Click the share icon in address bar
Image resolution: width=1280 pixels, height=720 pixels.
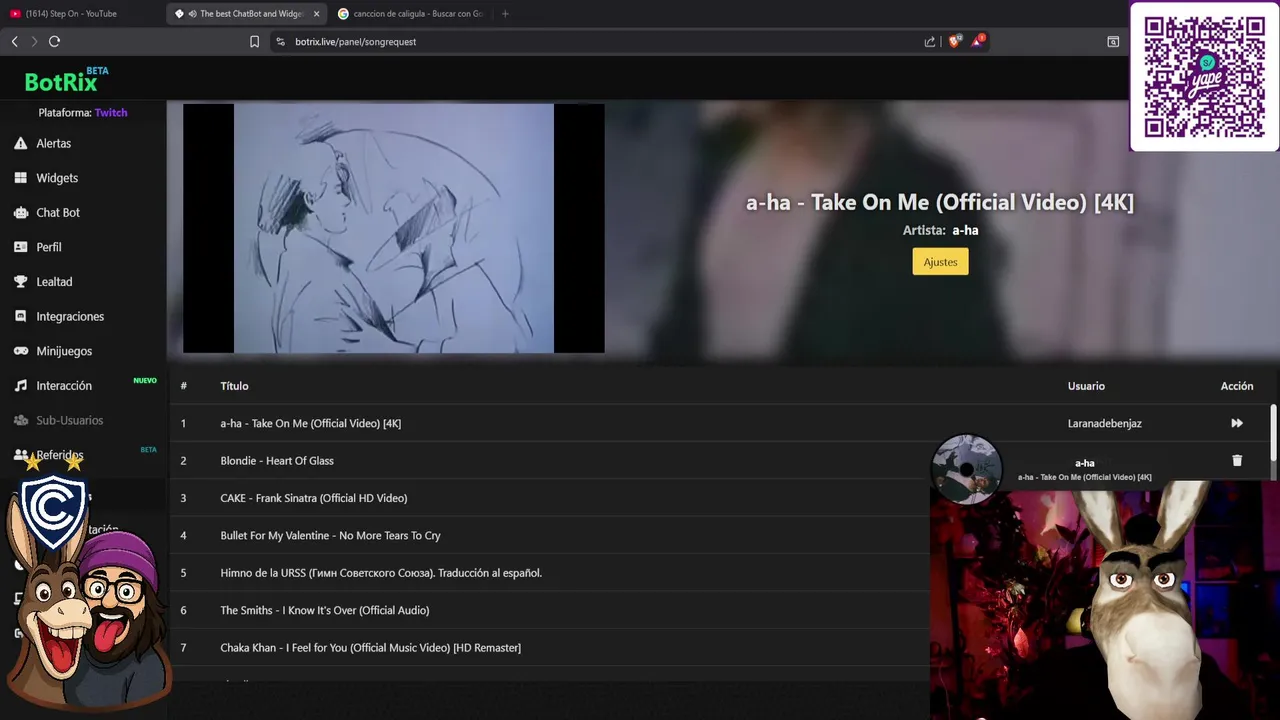(x=930, y=42)
